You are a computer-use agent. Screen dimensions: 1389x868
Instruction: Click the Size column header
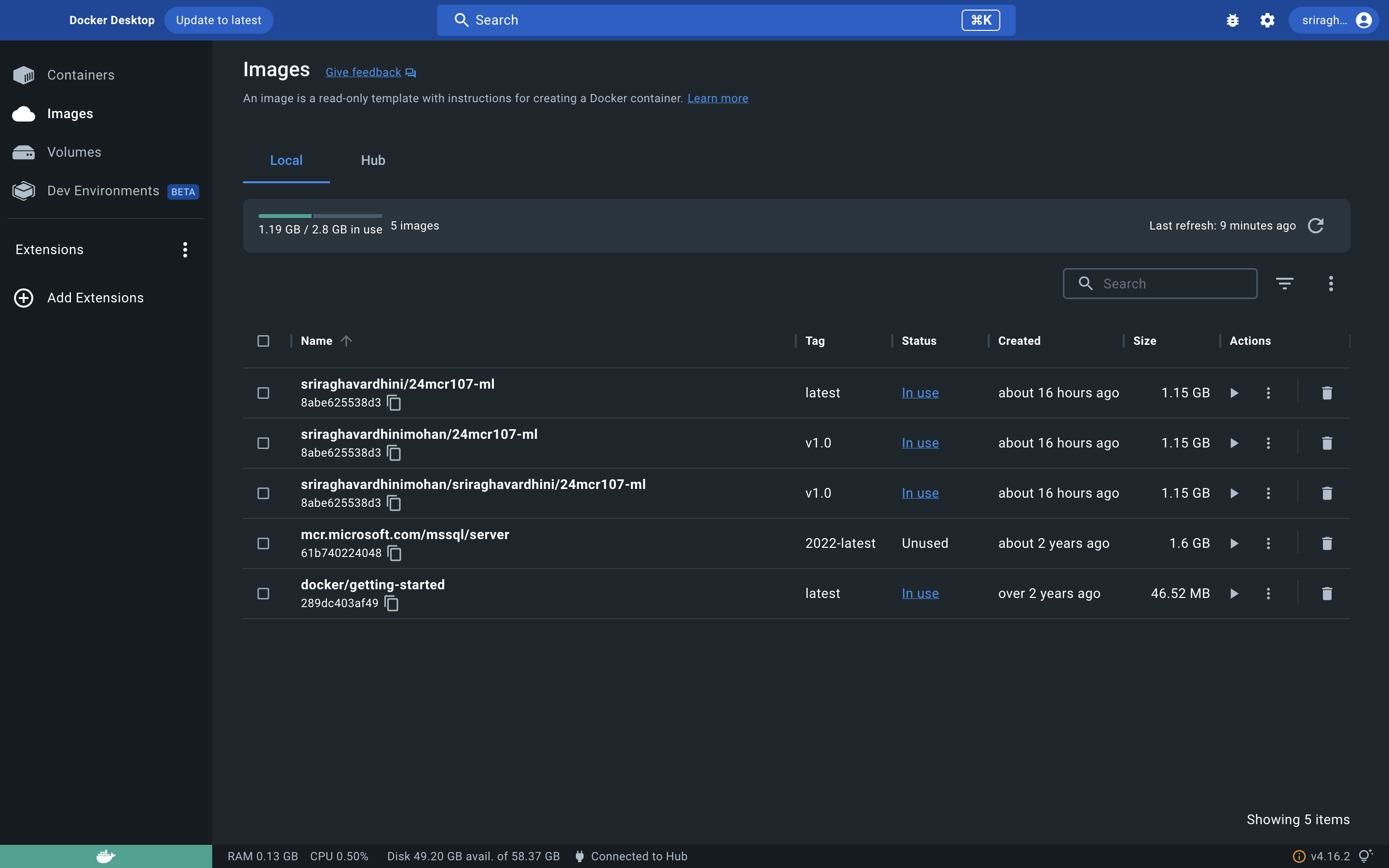1144,341
